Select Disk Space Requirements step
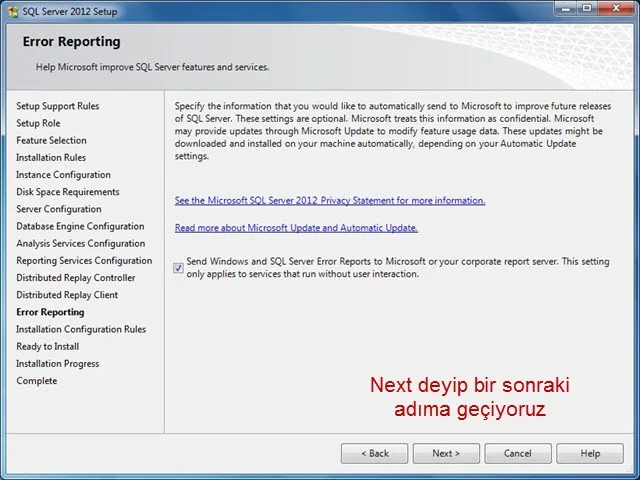640x480 pixels. (68, 192)
